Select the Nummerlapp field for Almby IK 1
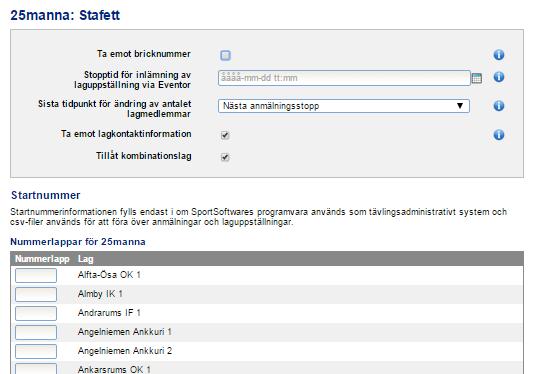 click(36, 294)
